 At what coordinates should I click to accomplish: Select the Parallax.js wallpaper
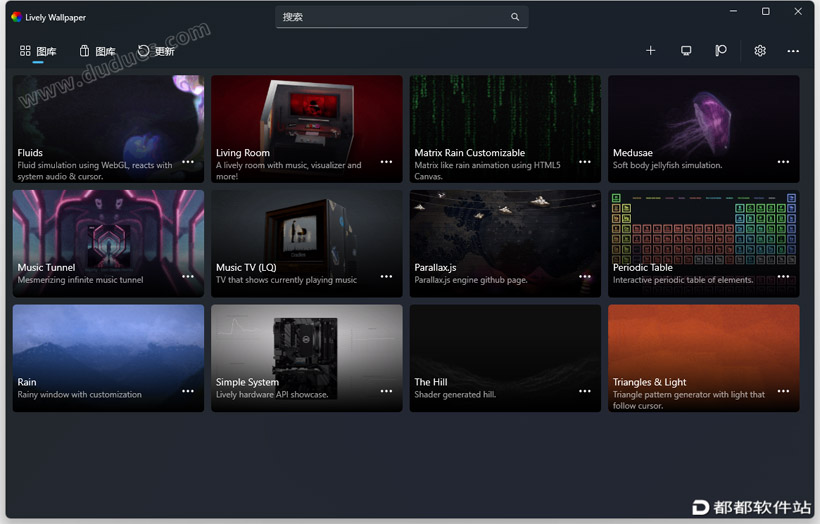coord(505,244)
